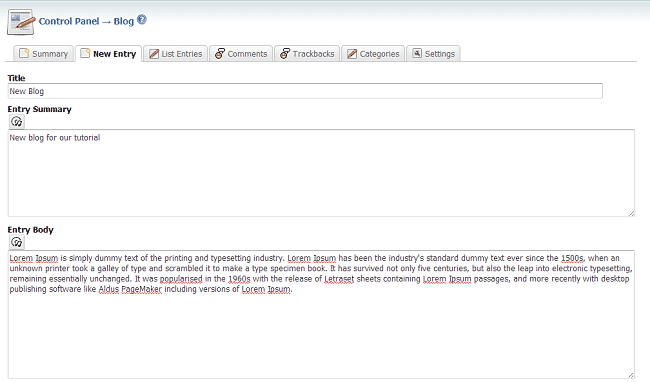Open the List Entries tab
This screenshot has width=650, height=382.
pyautogui.click(x=175, y=53)
